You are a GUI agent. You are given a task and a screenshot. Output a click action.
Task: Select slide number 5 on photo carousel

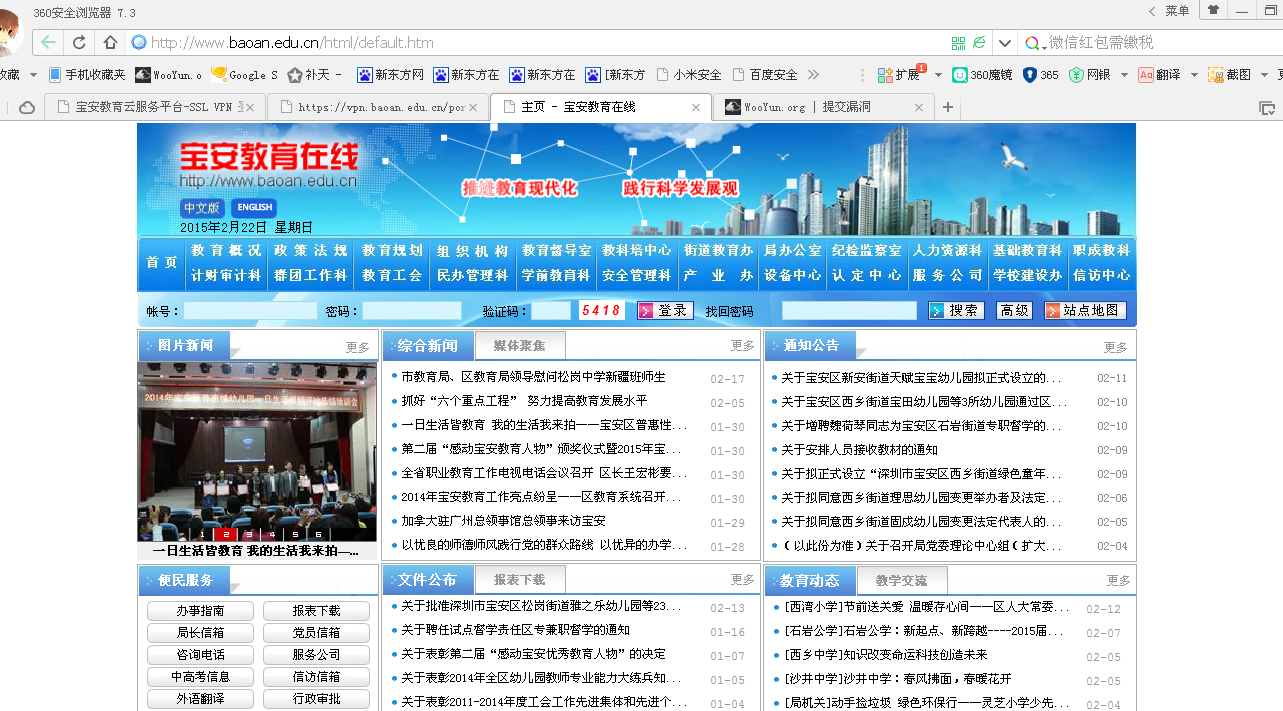pyautogui.click(x=296, y=534)
